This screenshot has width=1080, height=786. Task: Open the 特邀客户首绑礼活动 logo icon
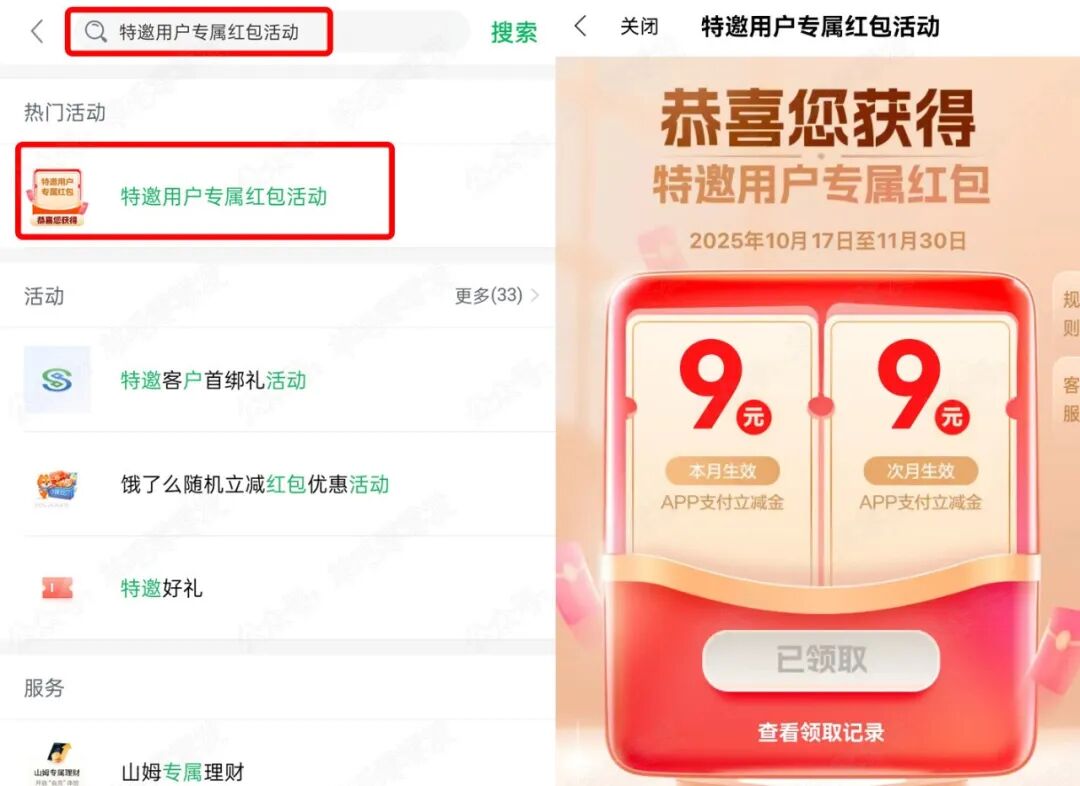click(57, 380)
